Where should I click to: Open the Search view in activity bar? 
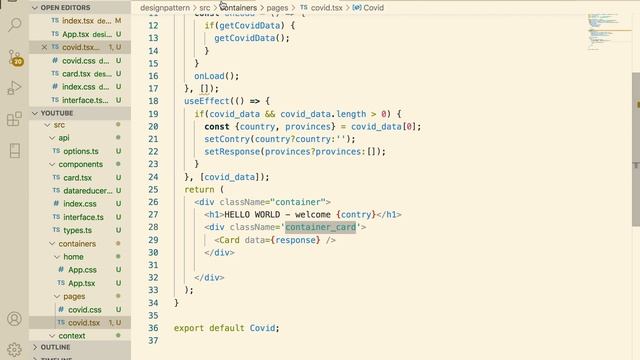(14, 24)
